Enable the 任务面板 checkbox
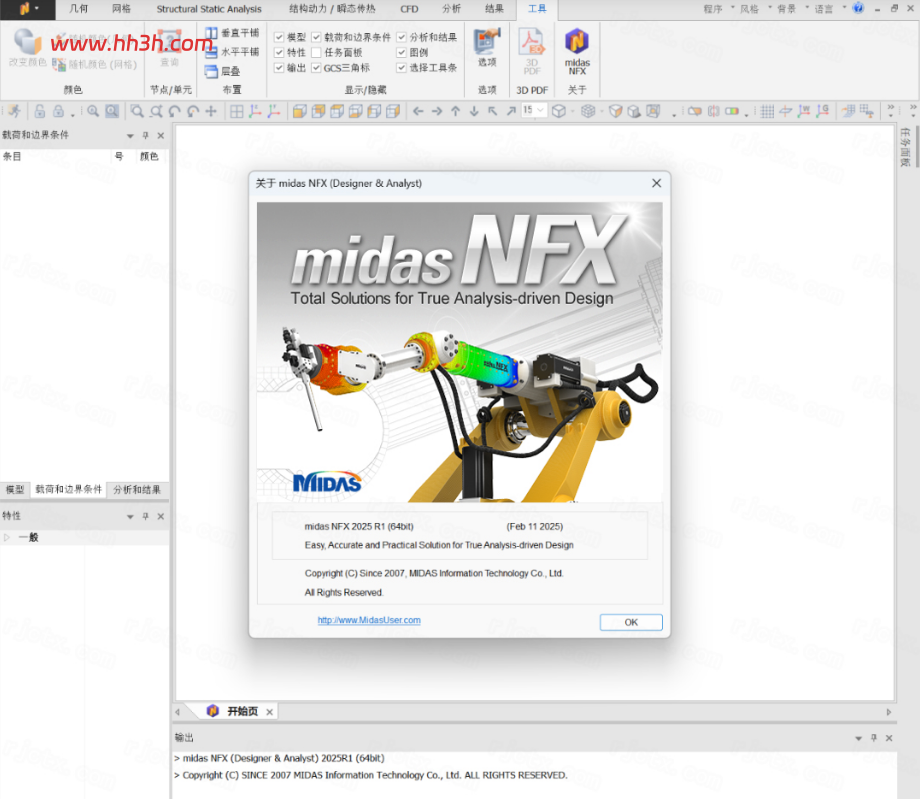The height and width of the screenshot is (799, 920). click(x=316, y=52)
